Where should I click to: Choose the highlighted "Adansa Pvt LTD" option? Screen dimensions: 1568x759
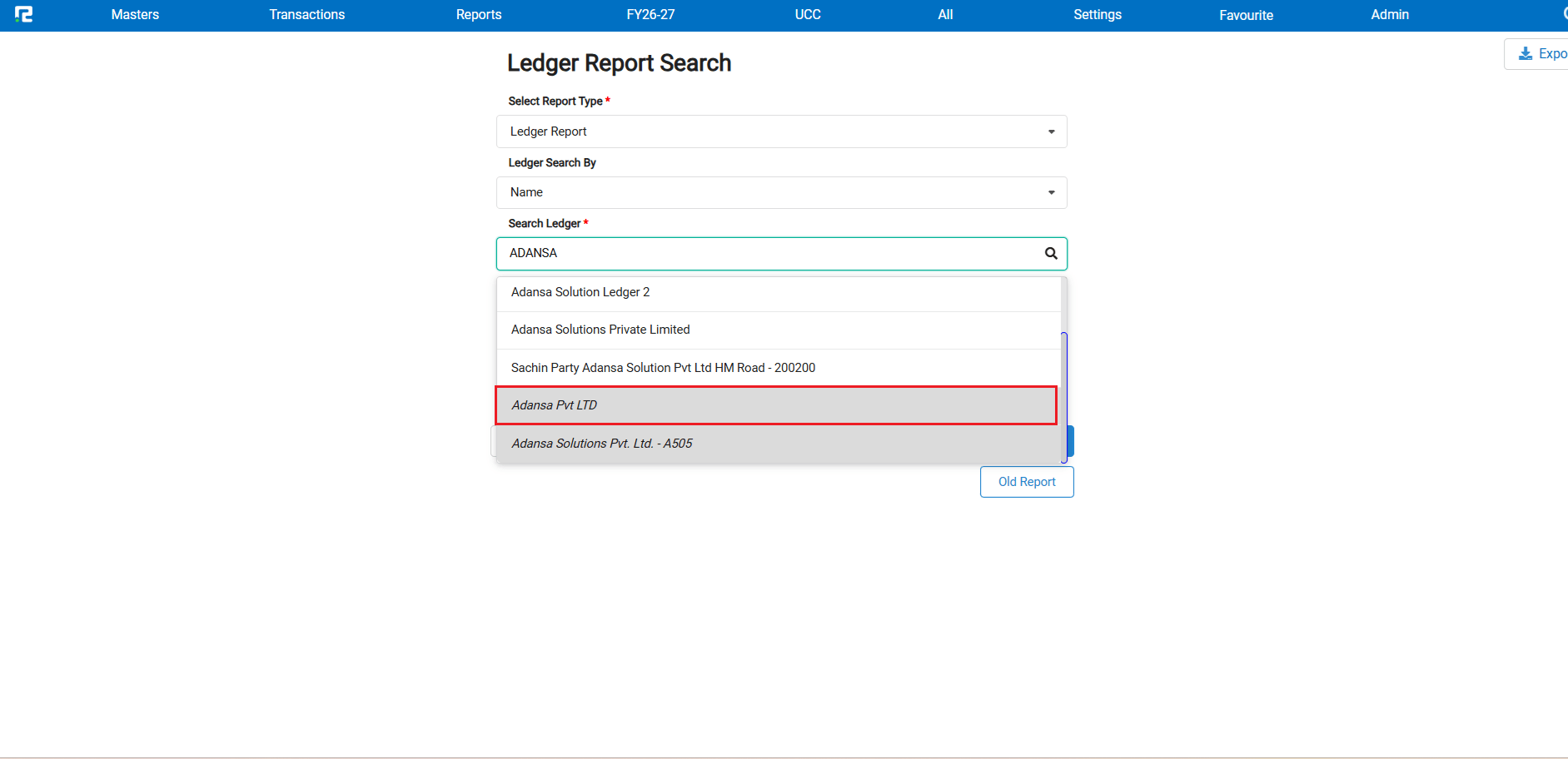tap(554, 405)
